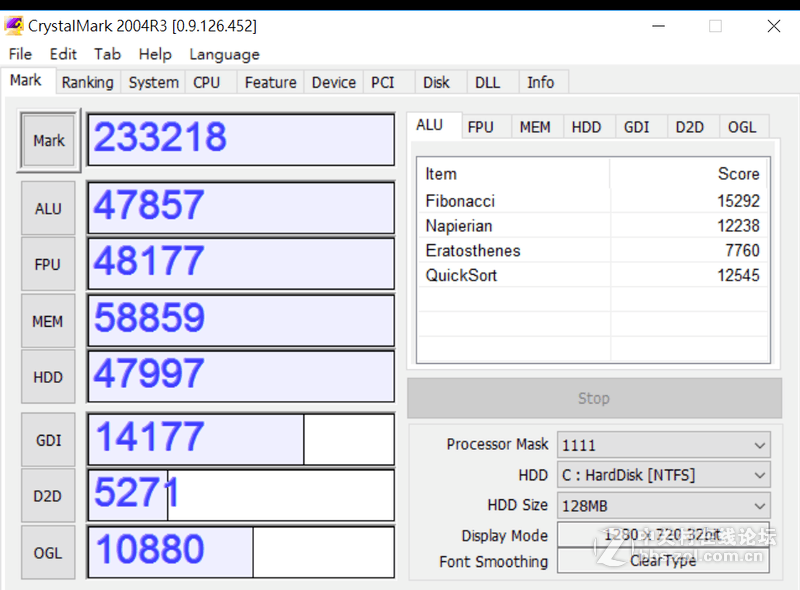Run the OGL benchmark from the sidebar

point(47,552)
